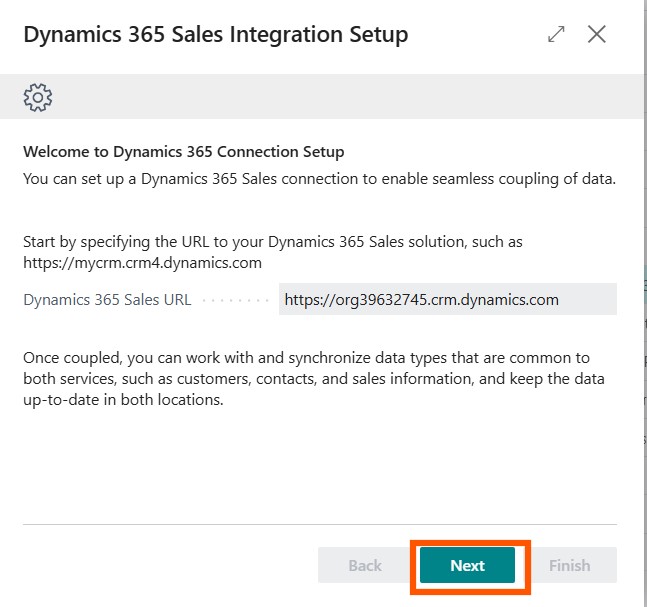Close the Integration Setup dialog
Image resolution: width=647 pixels, height=607 pixels.
597,34
